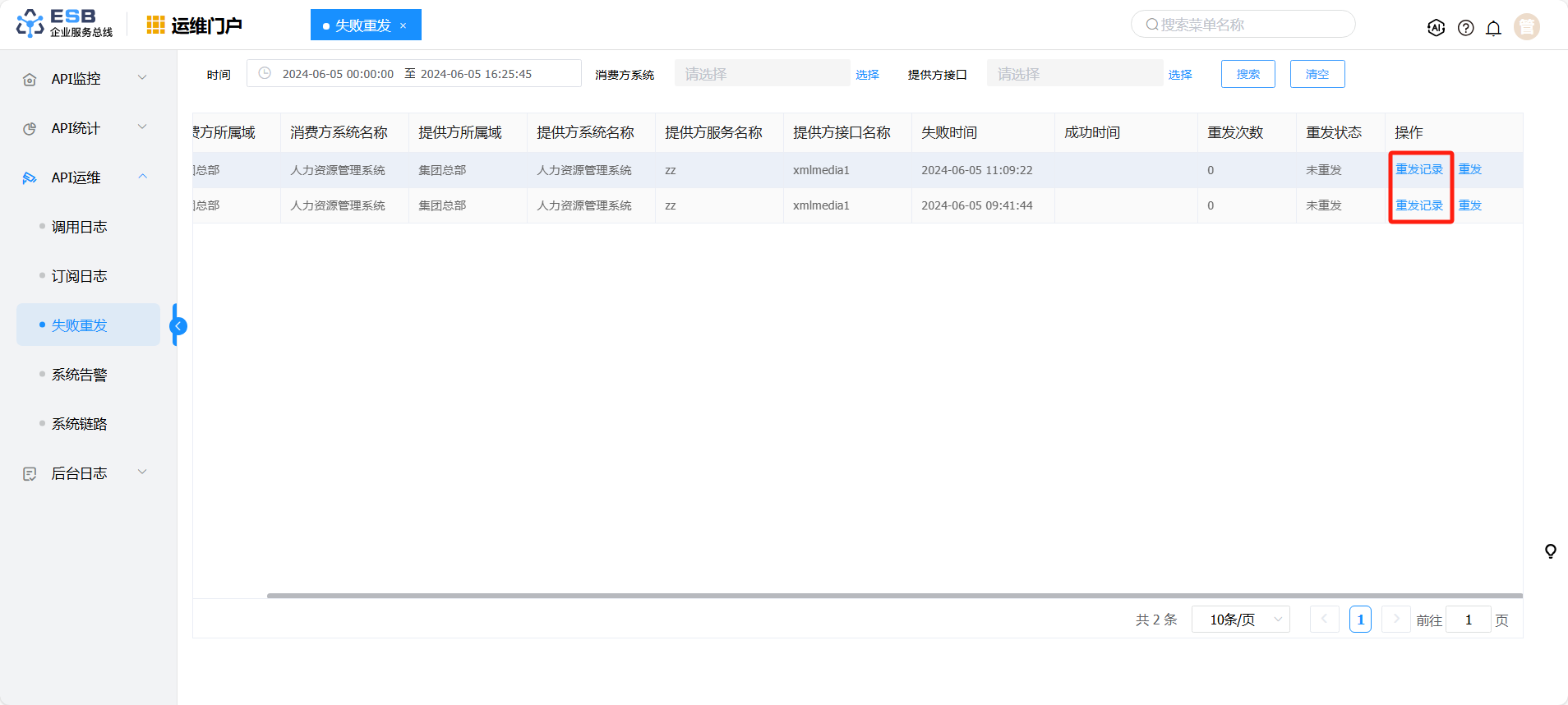Click the AI assistant icon in header
The width and height of the screenshot is (1568, 705).
pos(1436,28)
